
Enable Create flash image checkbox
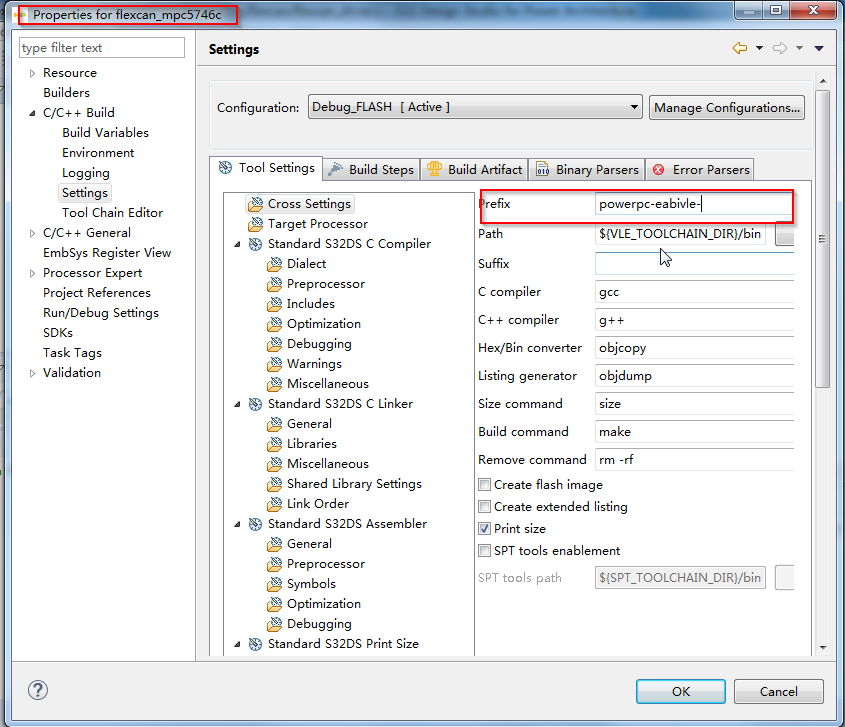click(x=484, y=485)
